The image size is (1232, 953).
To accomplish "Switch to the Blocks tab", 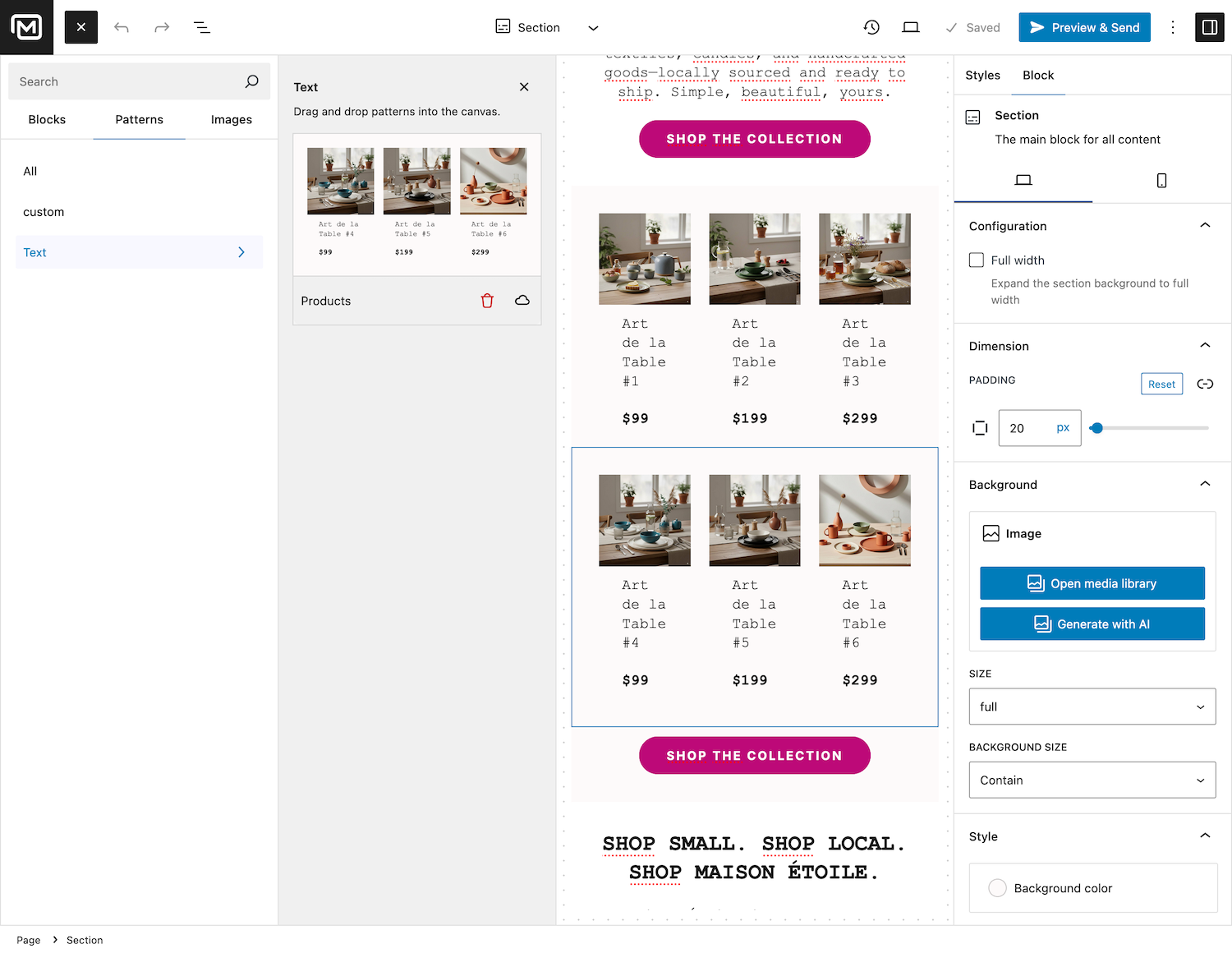I will point(47,120).
